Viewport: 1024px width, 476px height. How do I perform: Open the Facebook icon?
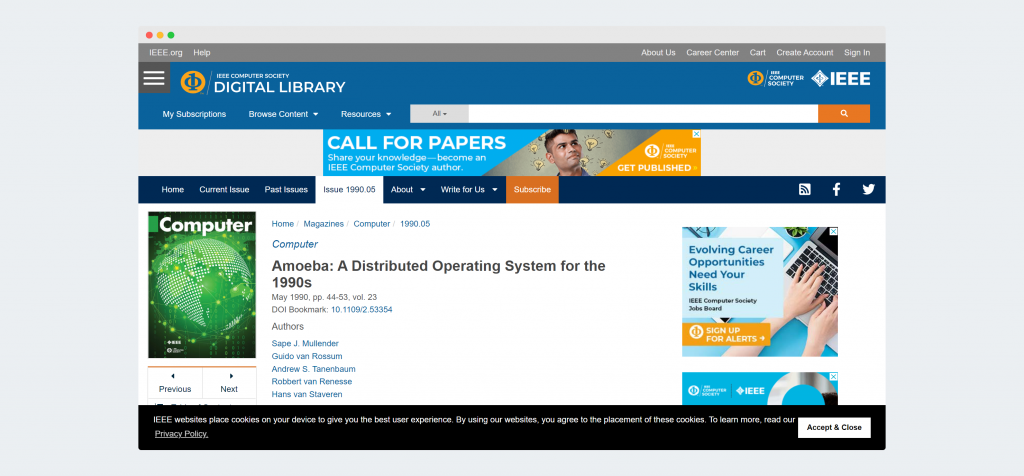(836, 189)
